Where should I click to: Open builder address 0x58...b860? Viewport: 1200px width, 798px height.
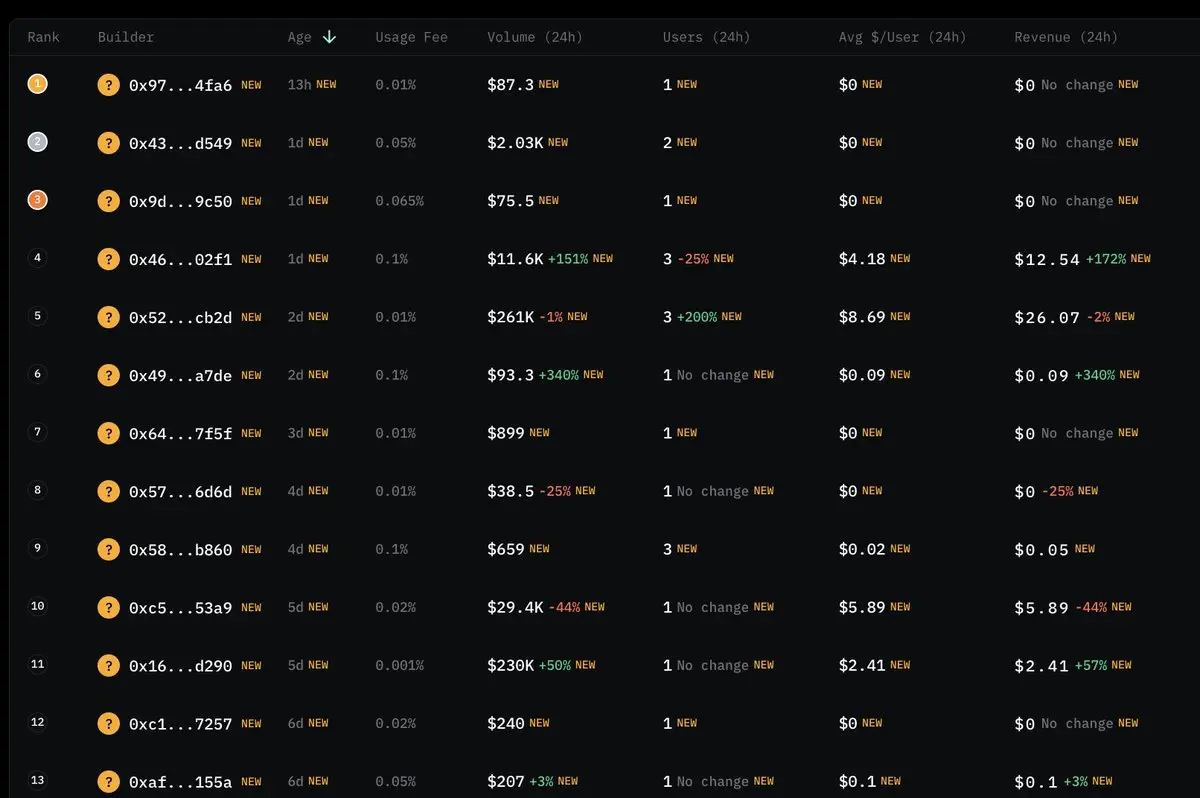pos(180,549)
